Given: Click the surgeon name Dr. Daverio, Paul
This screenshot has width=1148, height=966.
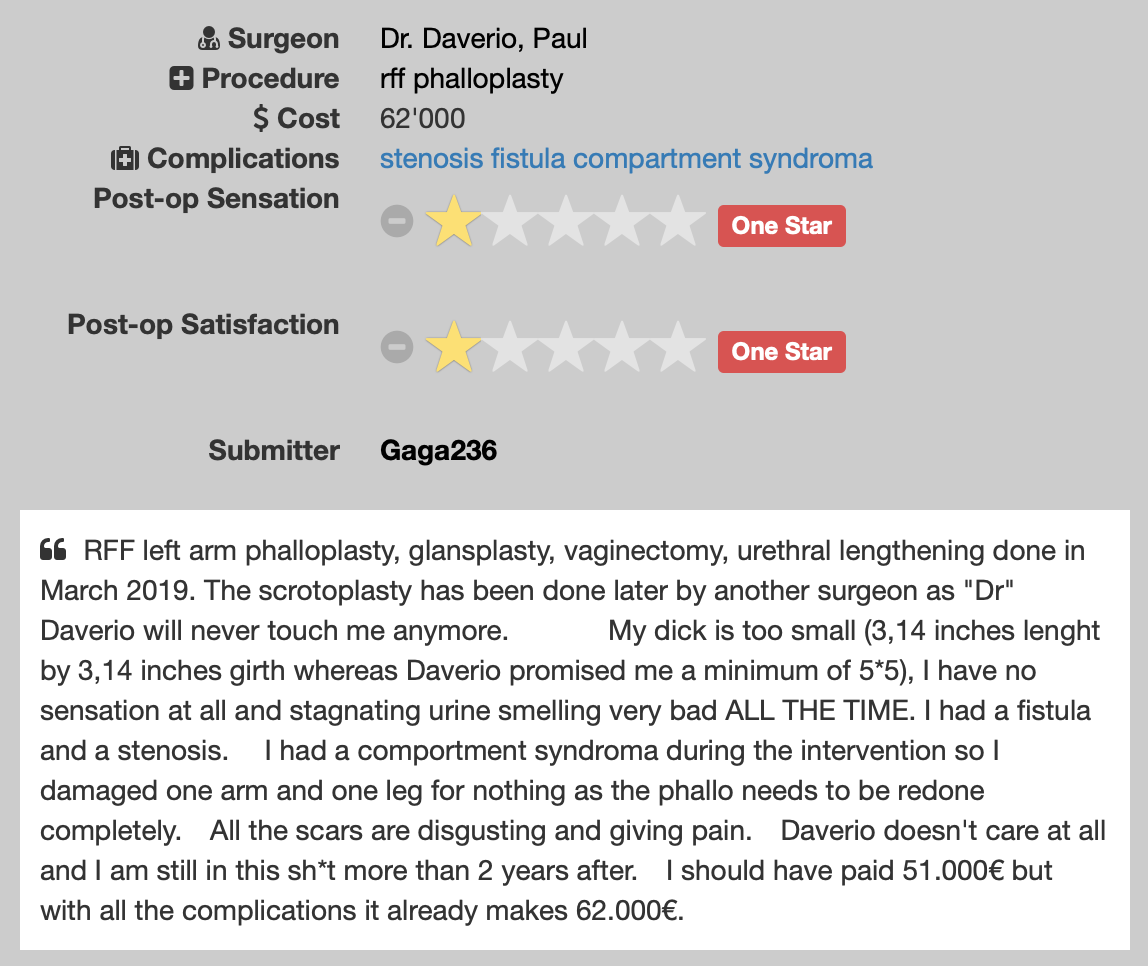Looking at the screenshot, I should pos(483,40).
